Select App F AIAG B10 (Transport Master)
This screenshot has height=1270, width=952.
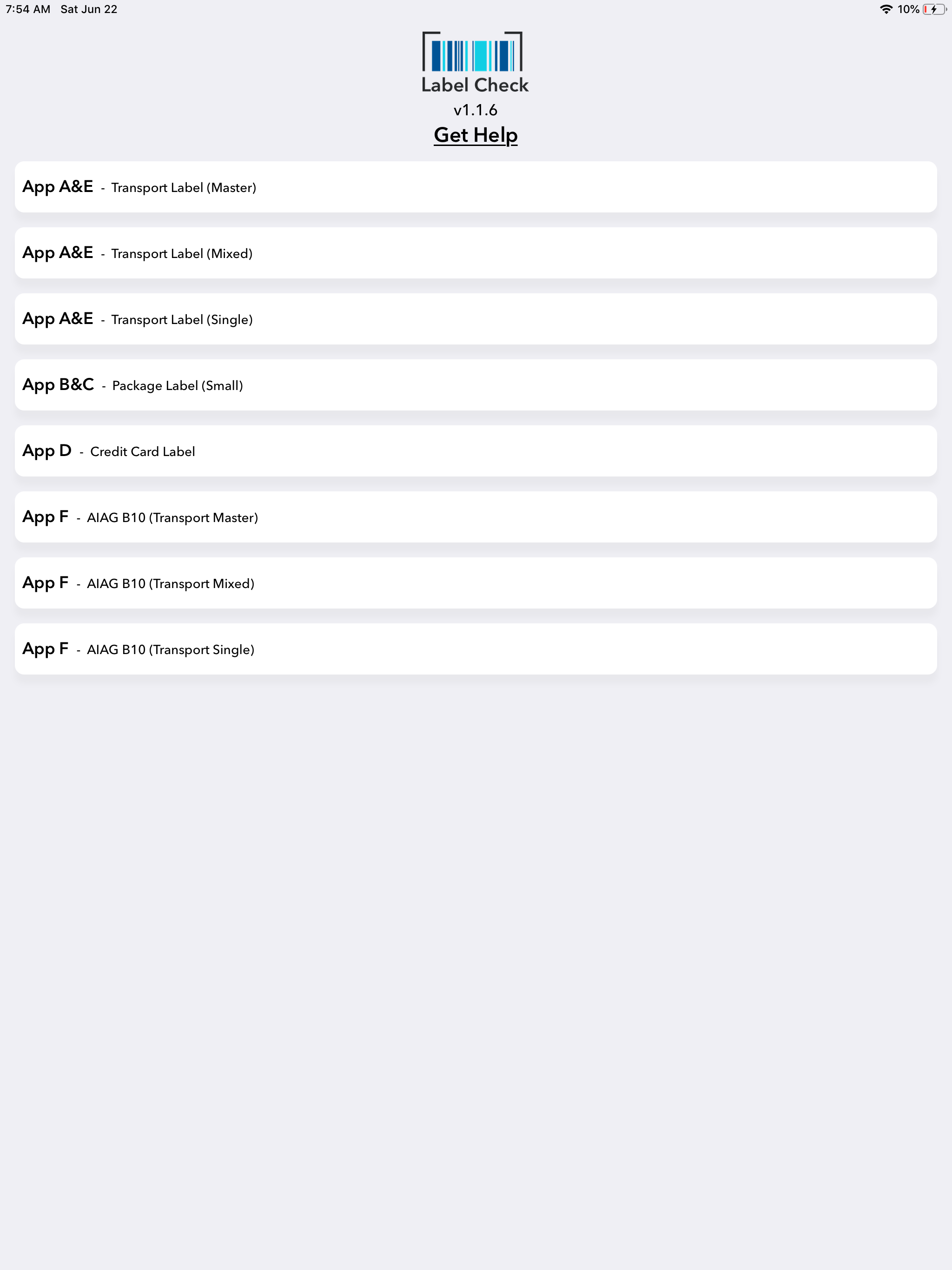(476, 517)
